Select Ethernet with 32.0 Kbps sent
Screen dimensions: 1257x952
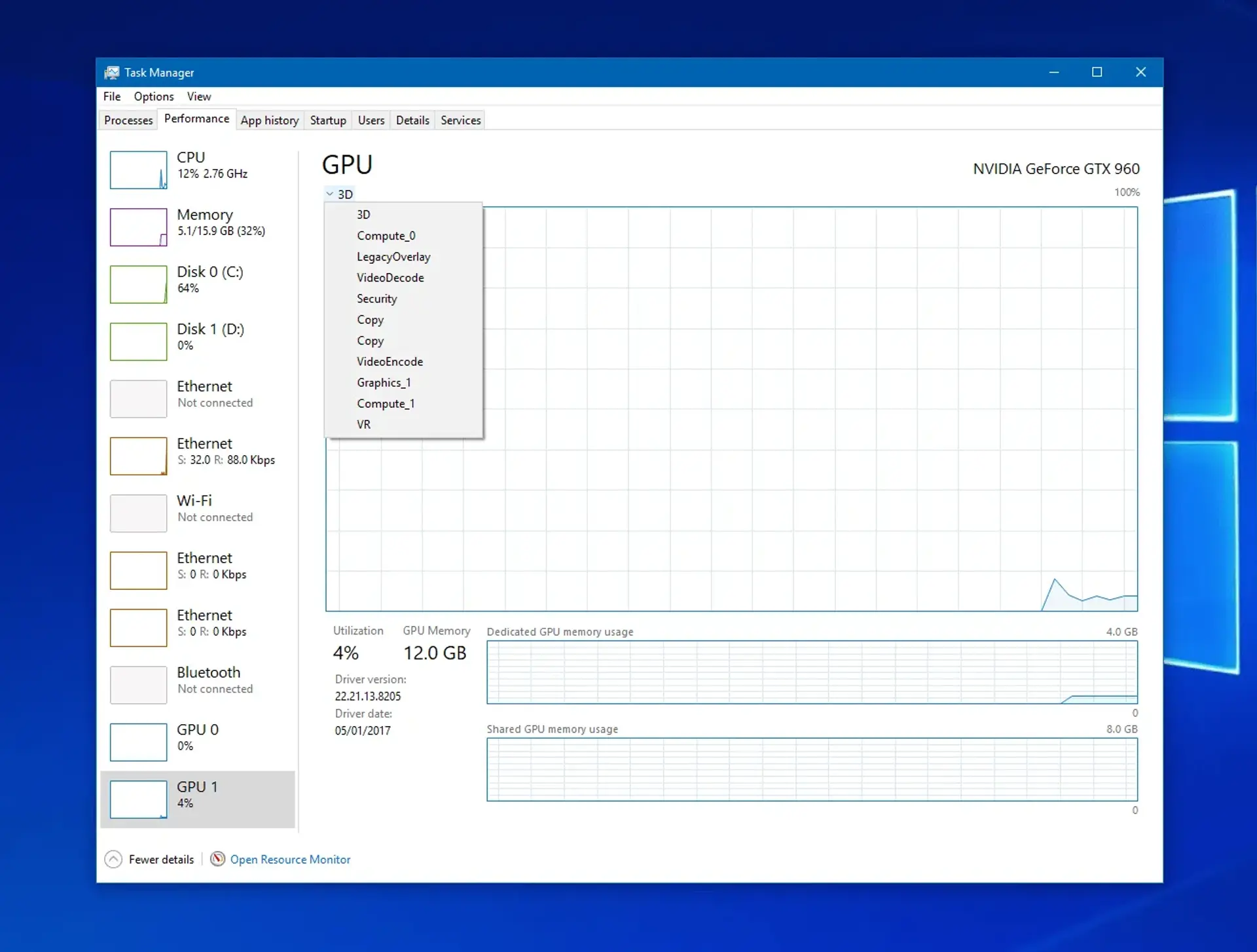pyautogui.click(x=198, y=456)
